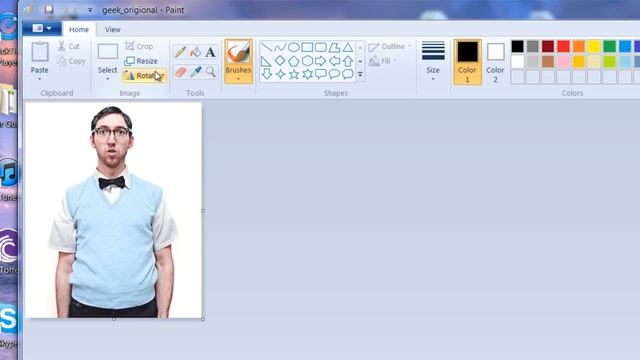640x360 pixels.
Task: Select the Magnifier tool
Action: [x=211, y=72]
